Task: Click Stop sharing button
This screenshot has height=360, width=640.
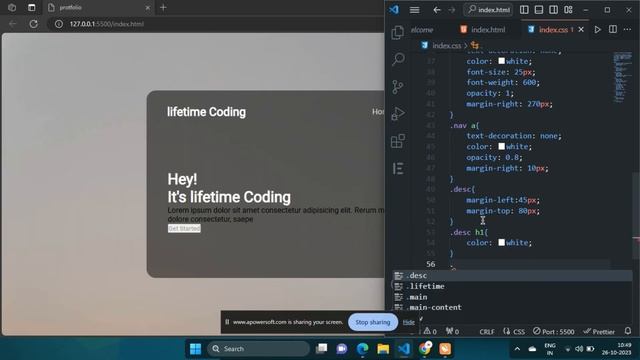Action: 373,322
